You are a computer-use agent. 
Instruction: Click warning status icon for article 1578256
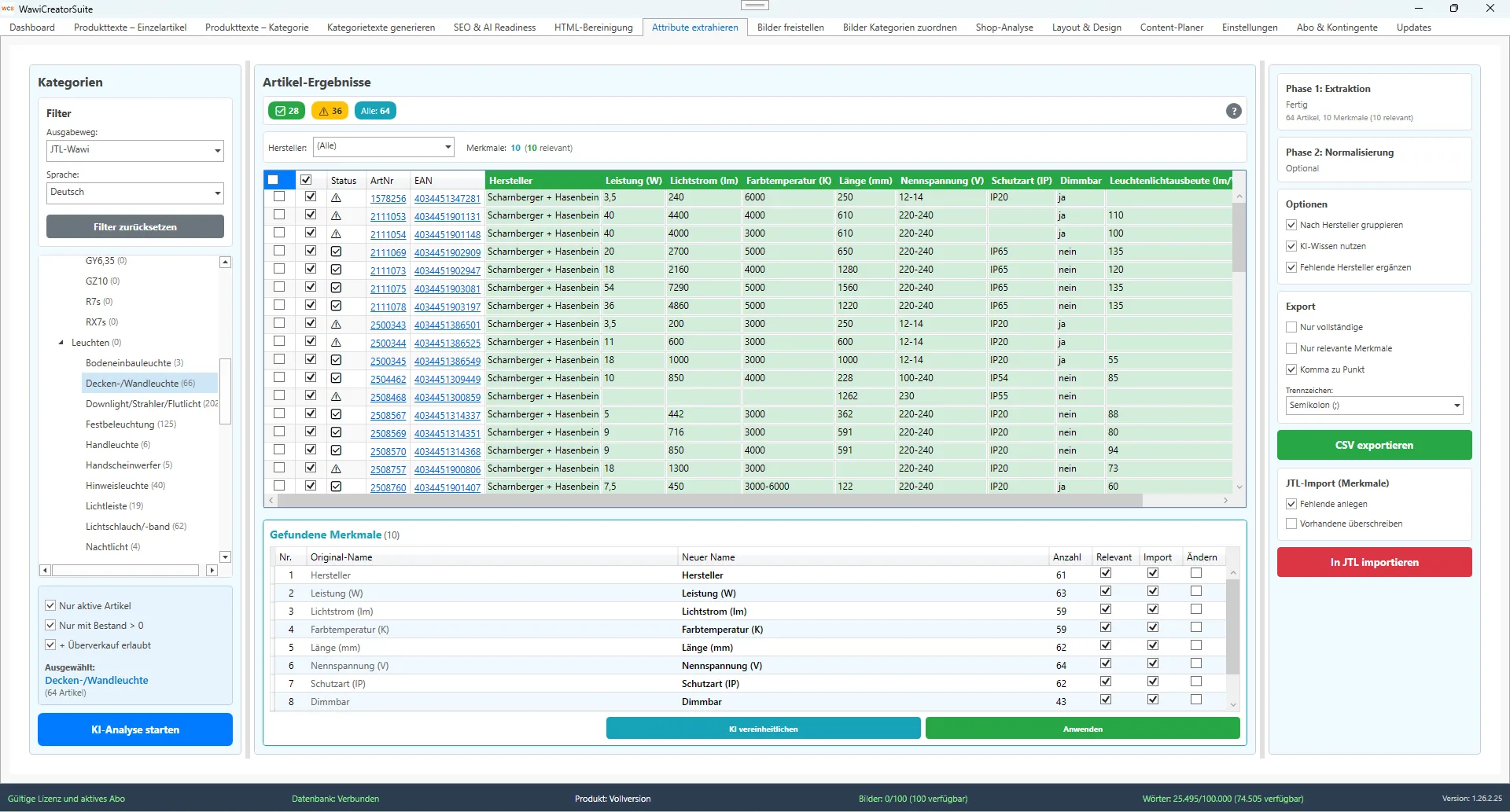pos(336,198)
